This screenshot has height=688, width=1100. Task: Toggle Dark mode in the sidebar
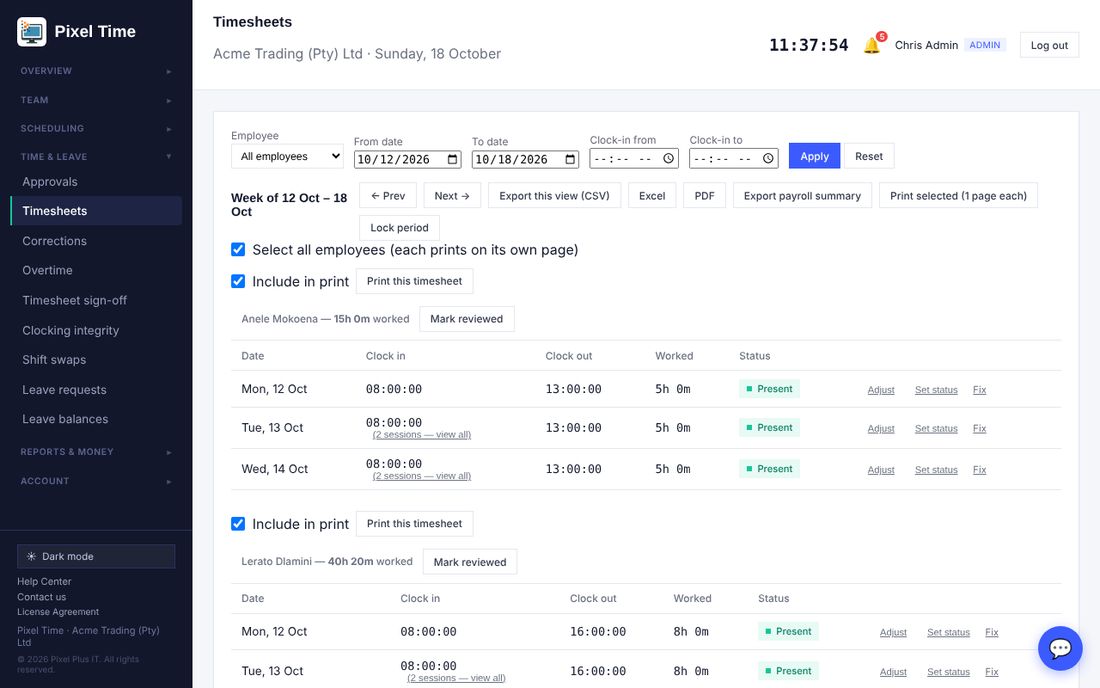[96, 556]
